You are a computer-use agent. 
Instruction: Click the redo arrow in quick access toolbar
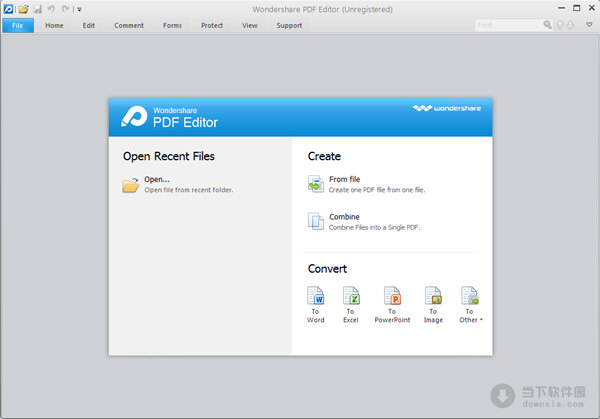tap(65, 8)
